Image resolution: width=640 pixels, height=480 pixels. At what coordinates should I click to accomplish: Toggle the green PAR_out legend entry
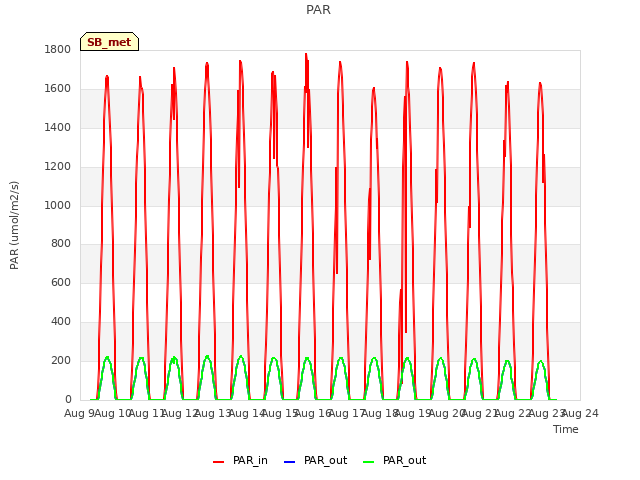click(394, 460)
